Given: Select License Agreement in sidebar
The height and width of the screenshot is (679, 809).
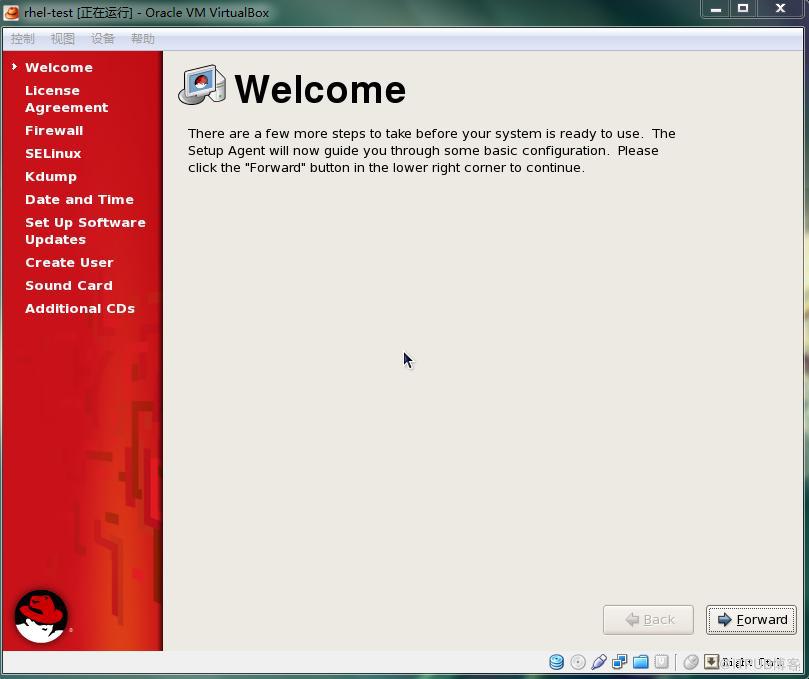Looking at the screenshot, I should click(x=67, y=99).
